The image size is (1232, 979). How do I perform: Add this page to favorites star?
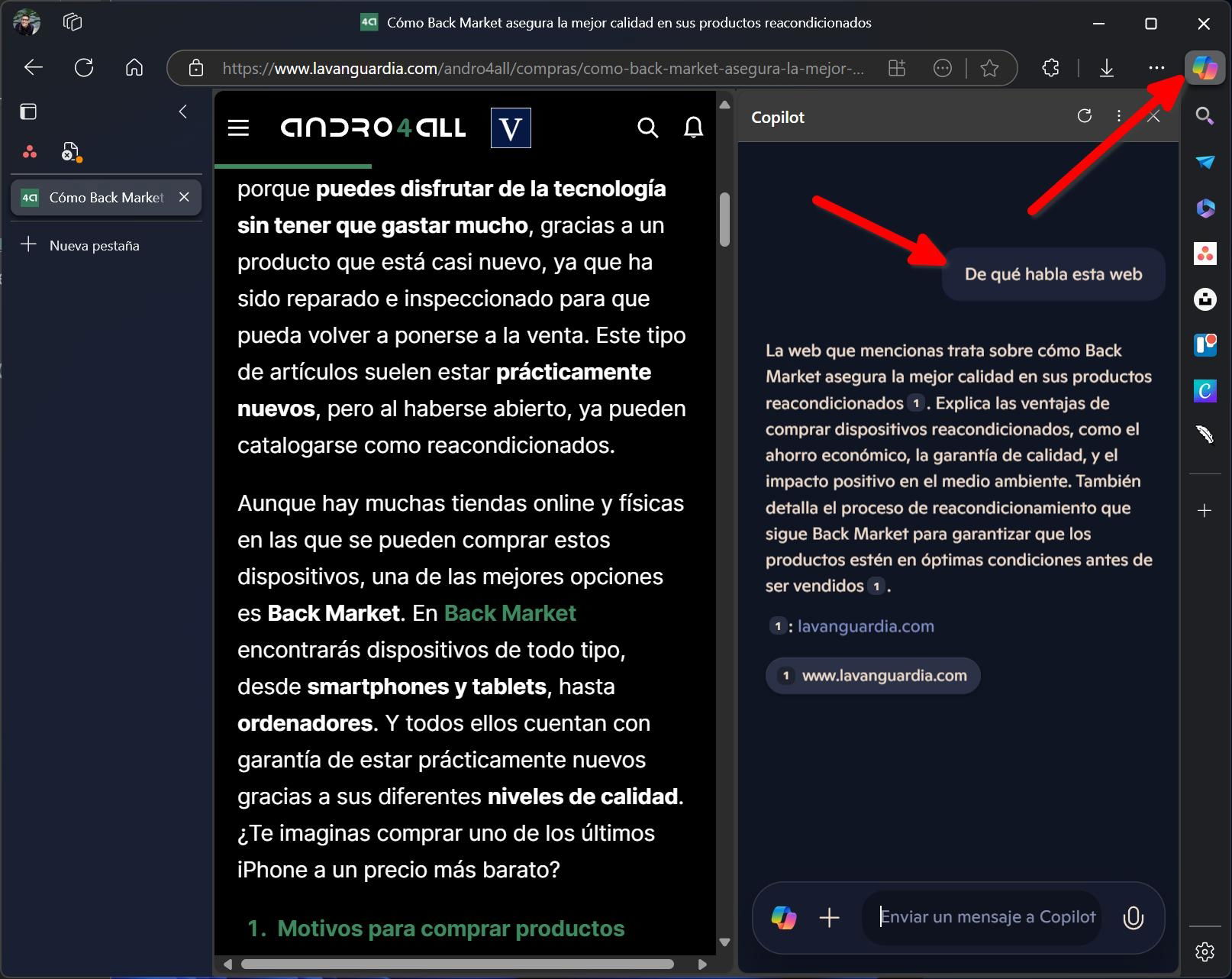click(989, 68)
